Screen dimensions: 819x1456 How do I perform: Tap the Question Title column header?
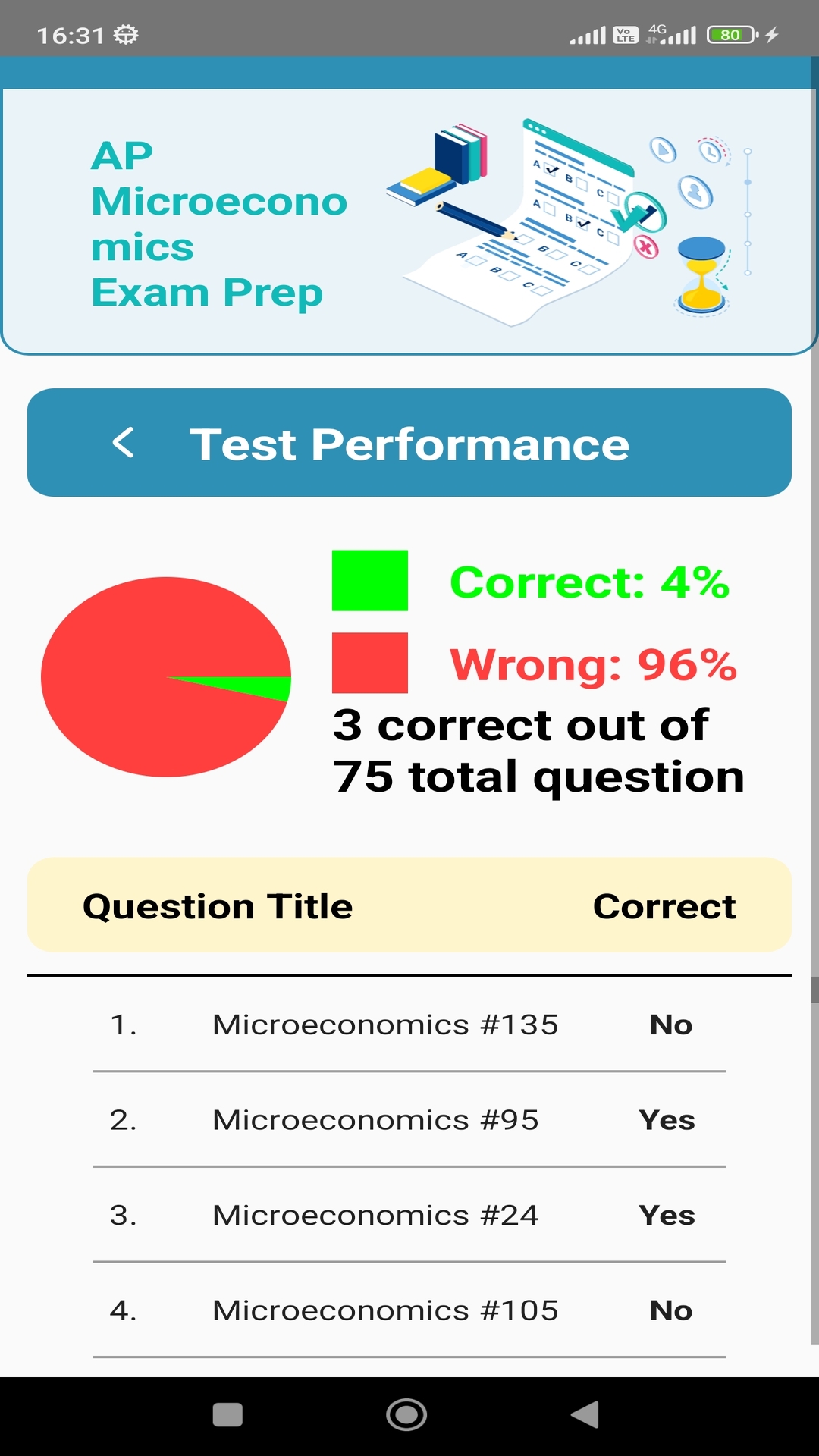pyautogui.click(x=218, y=905)
